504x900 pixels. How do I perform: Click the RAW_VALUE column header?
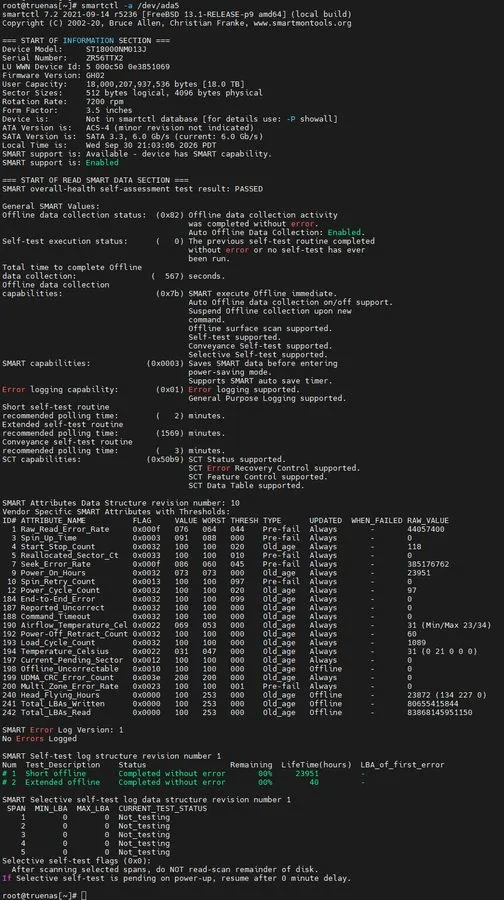coord(428,521)
